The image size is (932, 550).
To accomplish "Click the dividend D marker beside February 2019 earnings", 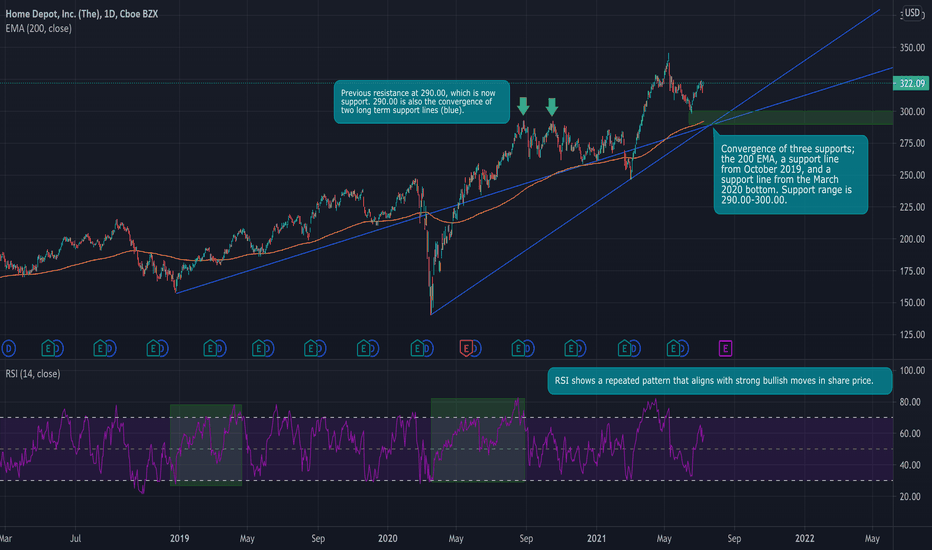I will point(219,348).
